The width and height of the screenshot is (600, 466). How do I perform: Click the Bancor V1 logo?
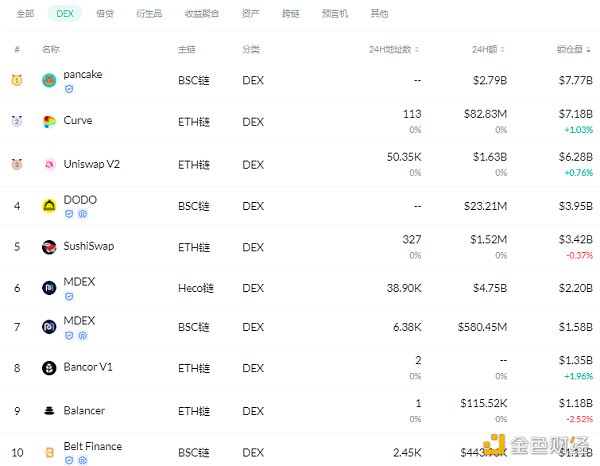coord(49,368)
